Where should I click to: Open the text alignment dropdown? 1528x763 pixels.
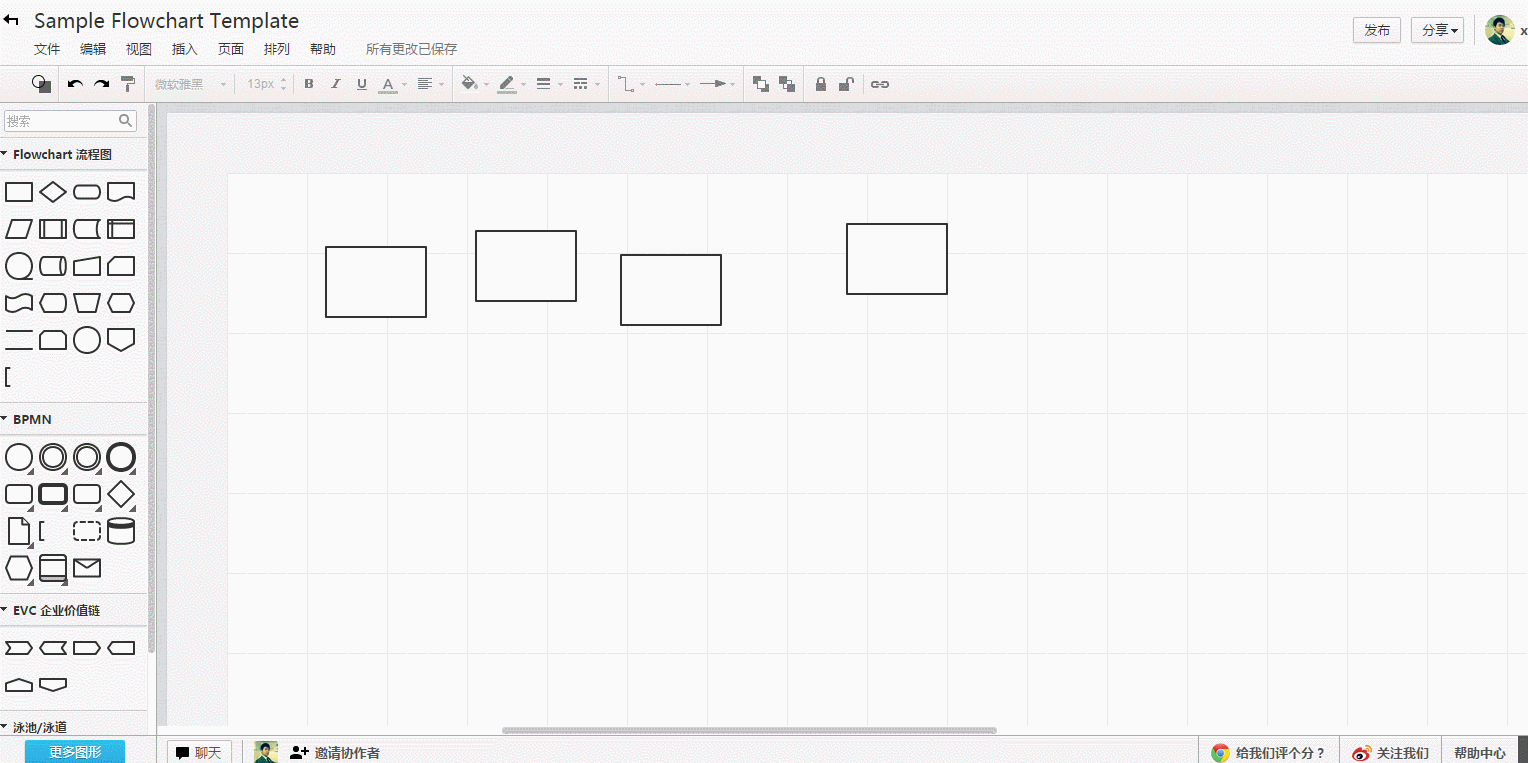click(430, 84)
